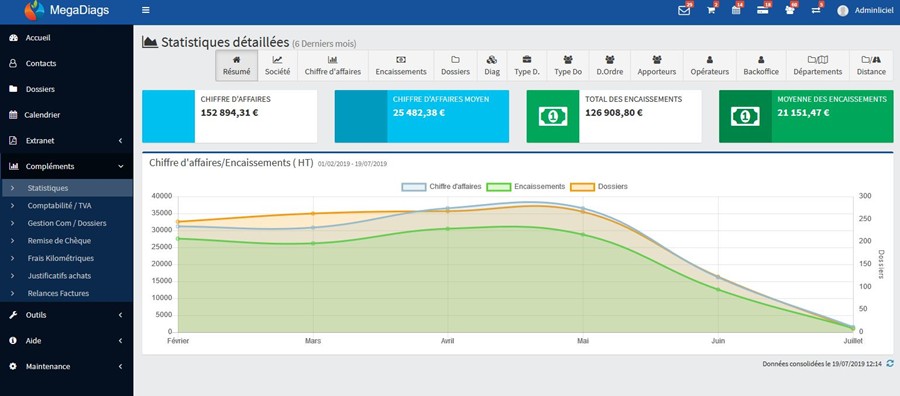The width and height of the screenshot is (900, 396).
Task: Go to Accueil in sidebar
Action: 67,38
